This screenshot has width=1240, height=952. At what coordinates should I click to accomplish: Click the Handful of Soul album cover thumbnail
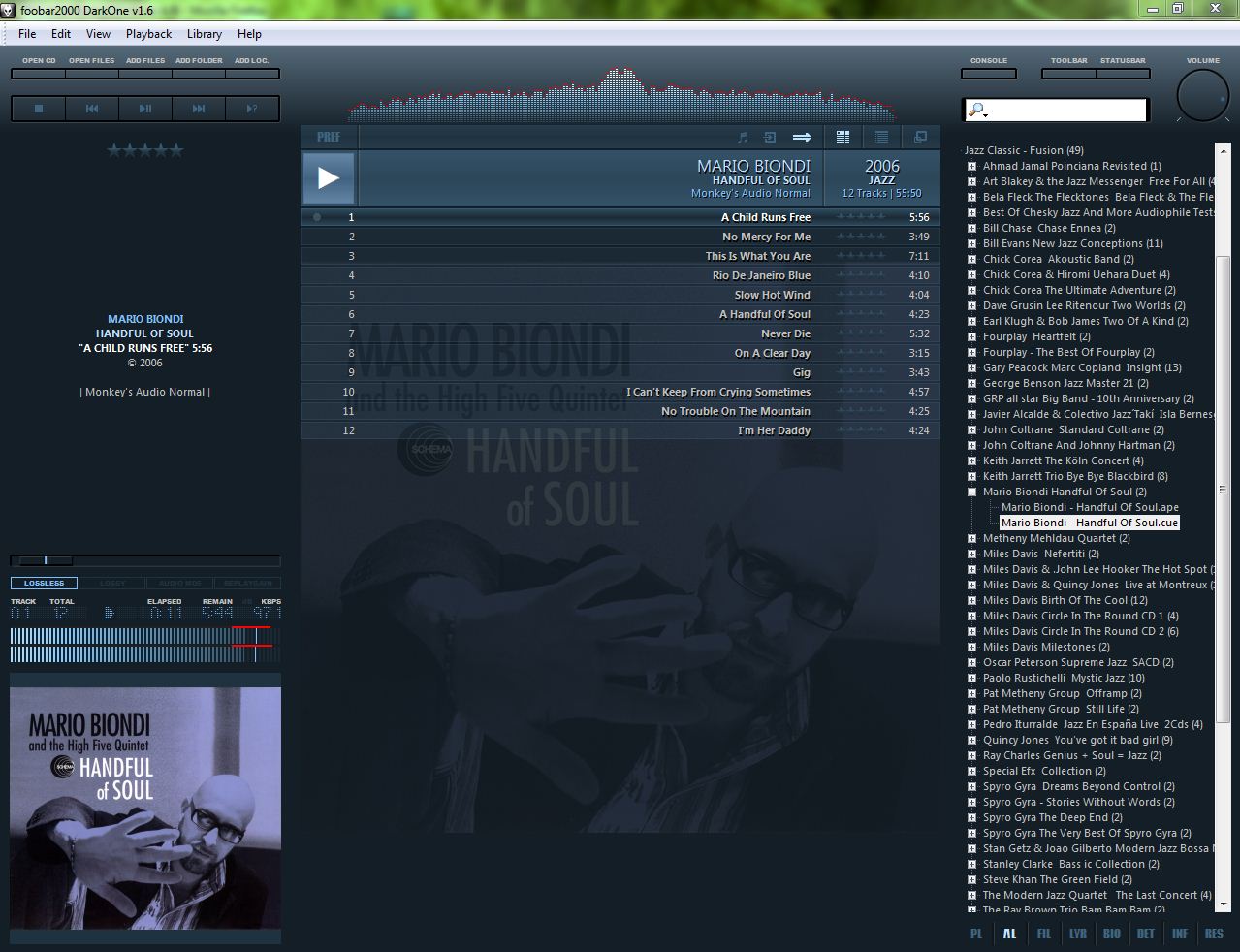click(x=145, y=809)
